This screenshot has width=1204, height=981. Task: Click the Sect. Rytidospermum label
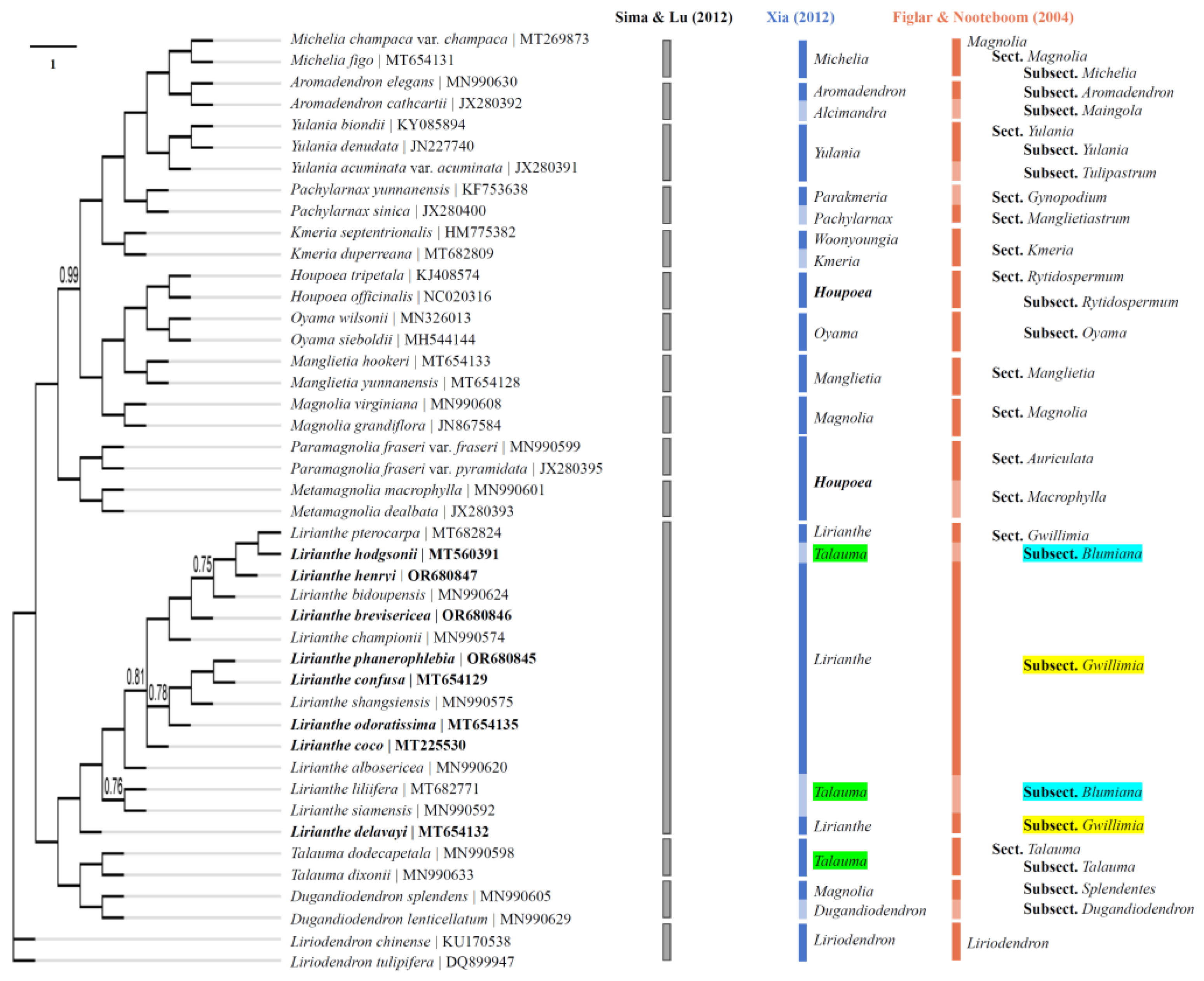coord(1057,276)
